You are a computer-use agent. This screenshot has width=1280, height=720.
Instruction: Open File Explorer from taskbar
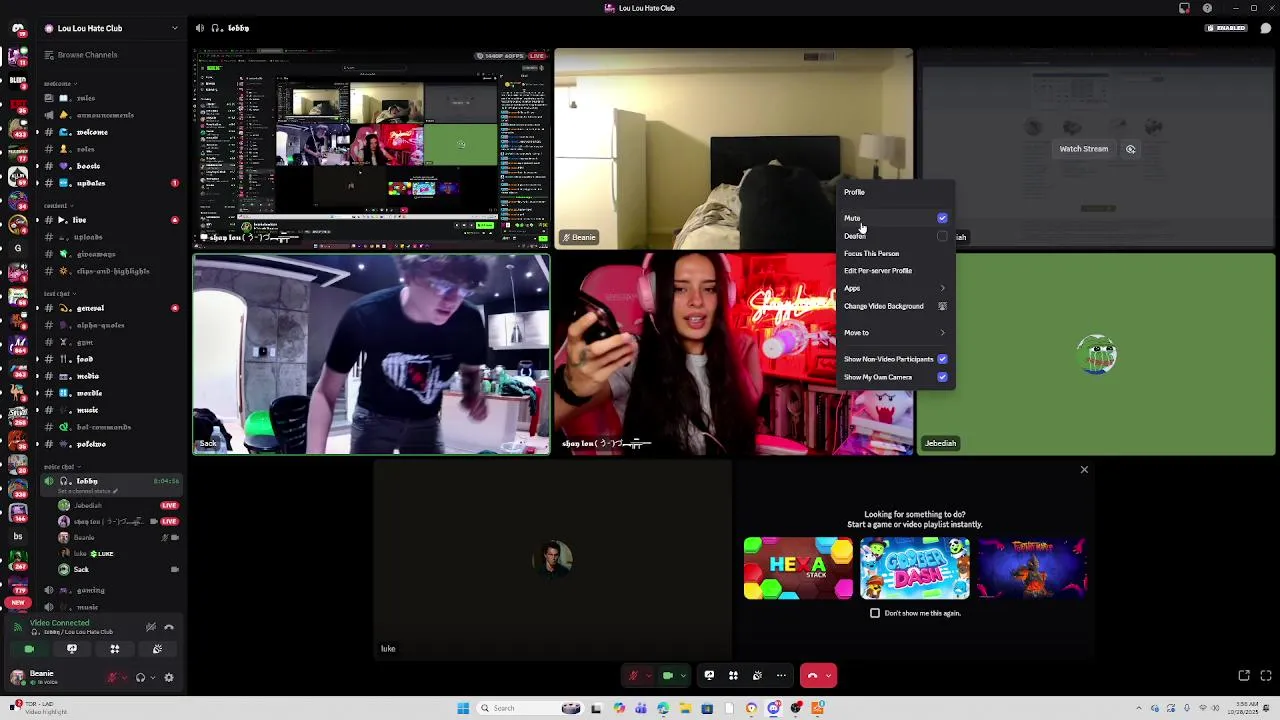[x=685, y=708]
